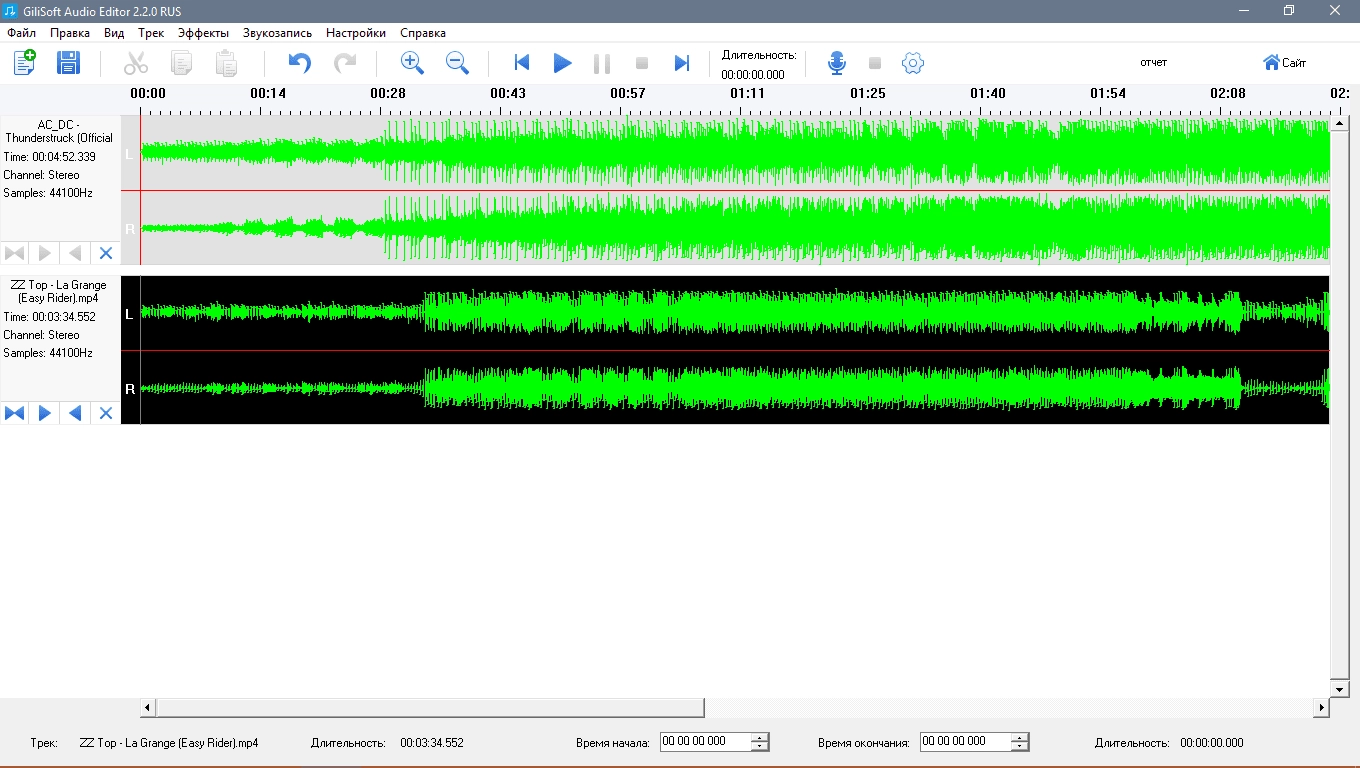Click the ZZ Top - La Grange track title
Screen dimensions: 1360x768
pyautogui.click(x=59, y=291)
